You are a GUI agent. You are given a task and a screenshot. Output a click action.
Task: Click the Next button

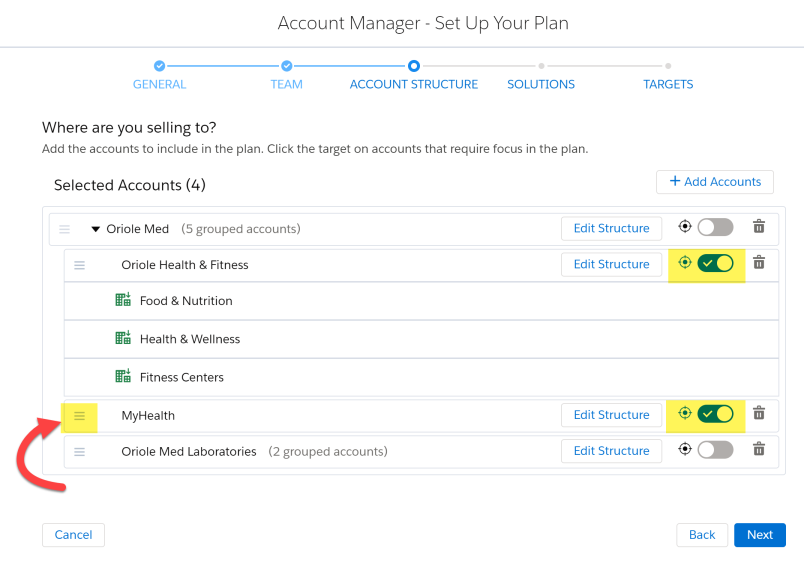759,535
